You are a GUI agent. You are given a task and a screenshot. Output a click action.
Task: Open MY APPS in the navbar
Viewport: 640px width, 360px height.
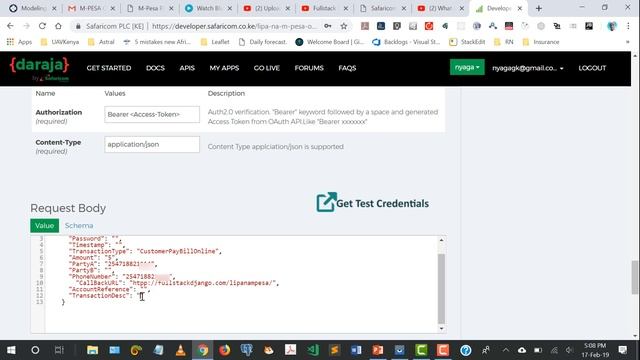pyautogui.click(x=224, y=68)
